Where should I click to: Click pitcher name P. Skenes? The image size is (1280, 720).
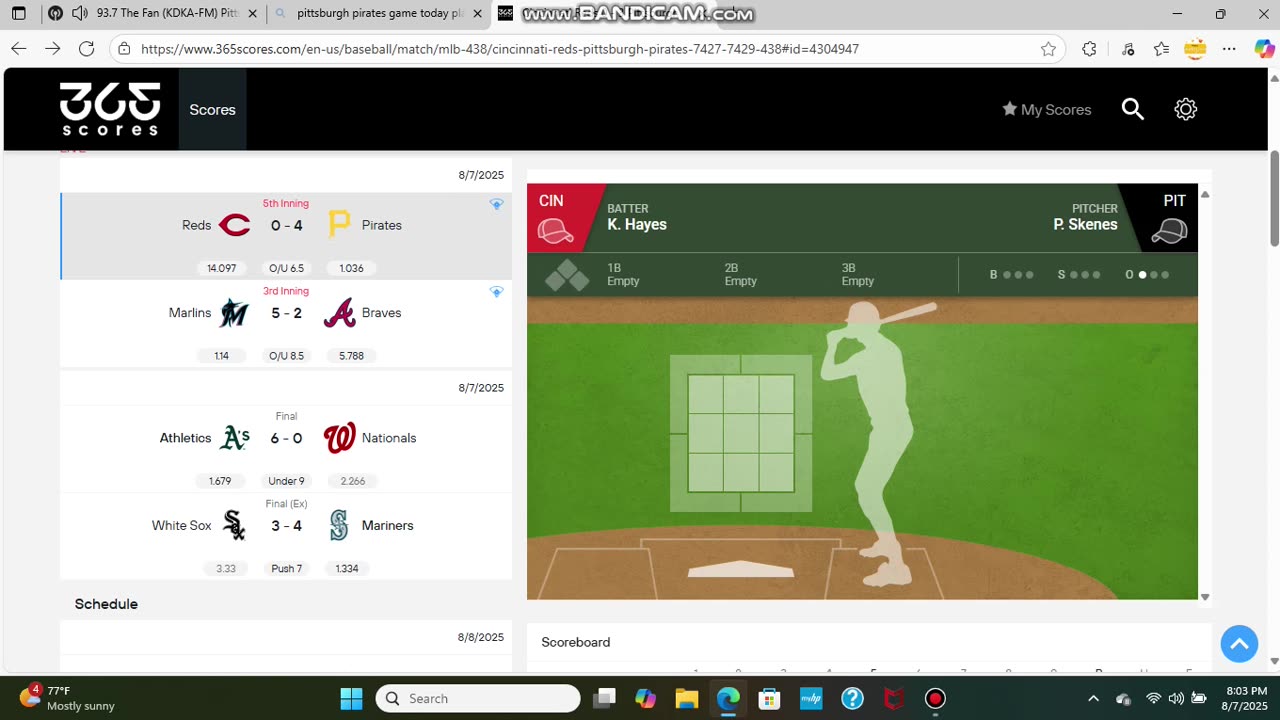[x=1085, y=225]
